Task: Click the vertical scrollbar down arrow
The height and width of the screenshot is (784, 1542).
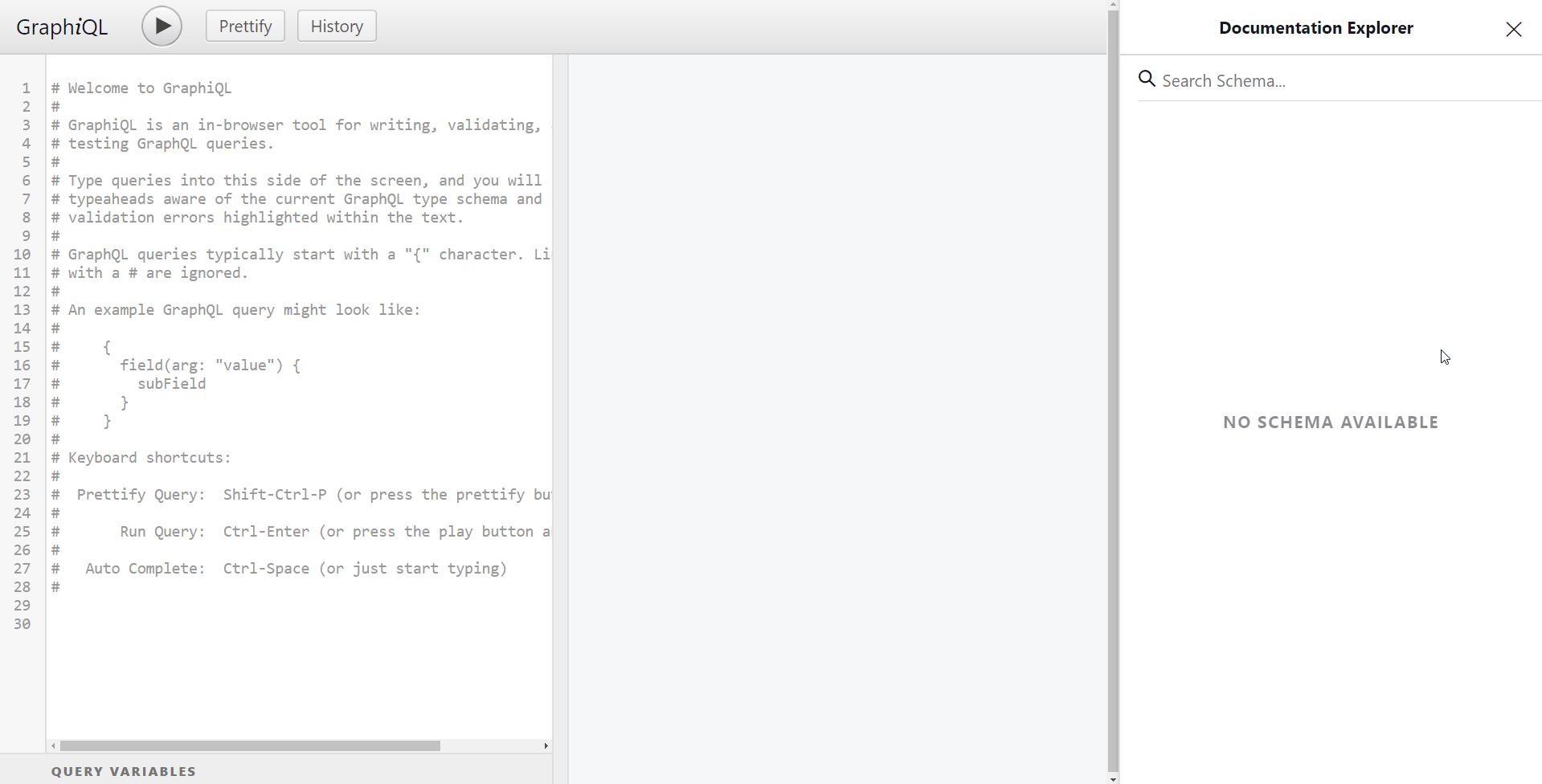Action: pyautogui.click(x=1113, y=778)
